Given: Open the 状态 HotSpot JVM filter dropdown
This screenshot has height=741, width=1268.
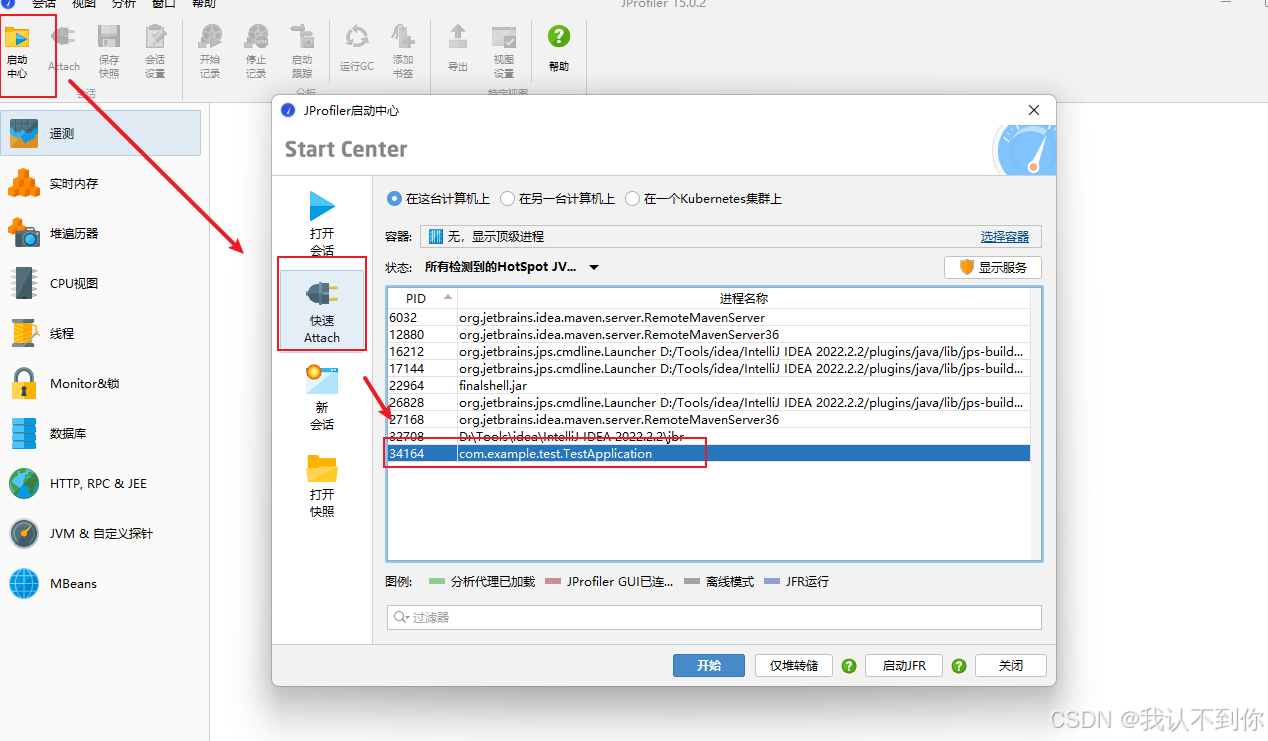Looking at the screenshot, I should (x=512, y=267).
